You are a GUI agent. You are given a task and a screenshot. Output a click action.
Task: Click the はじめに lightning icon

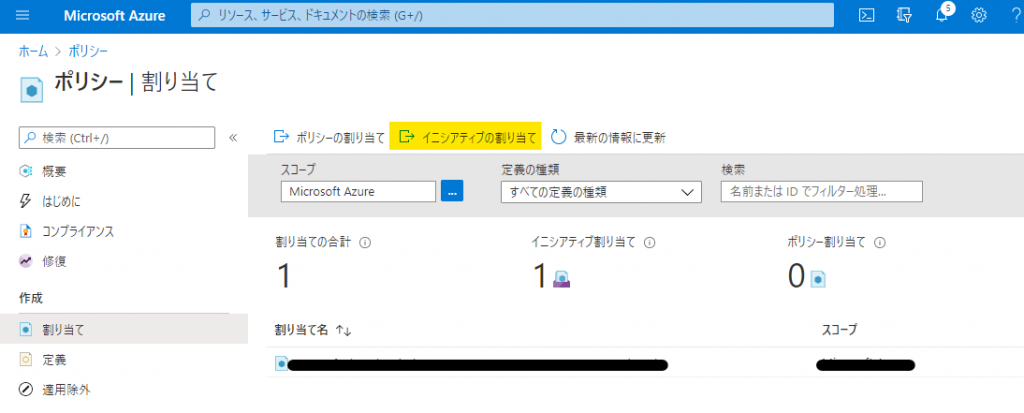25,201
